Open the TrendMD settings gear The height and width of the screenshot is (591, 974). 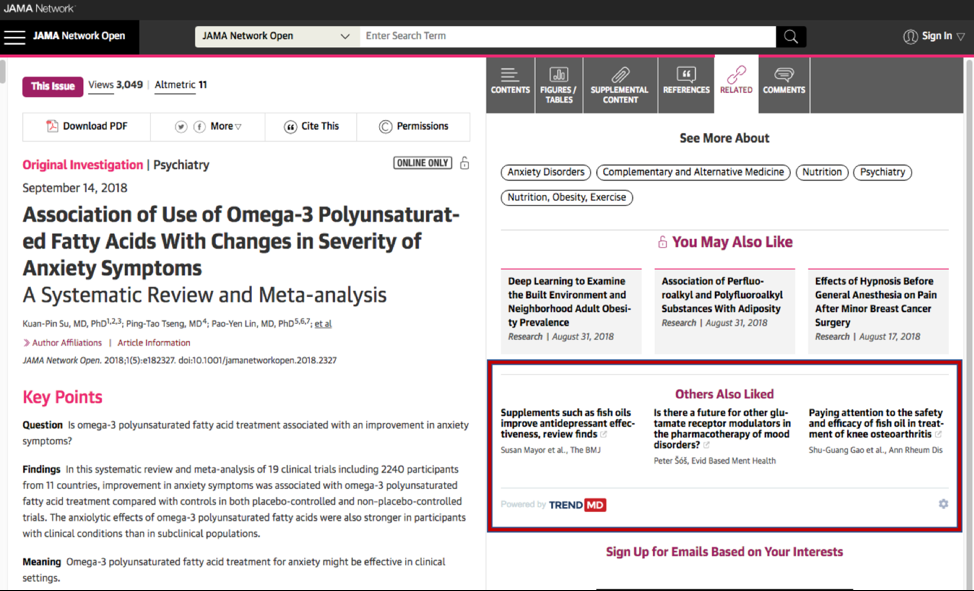click(943, 504)
